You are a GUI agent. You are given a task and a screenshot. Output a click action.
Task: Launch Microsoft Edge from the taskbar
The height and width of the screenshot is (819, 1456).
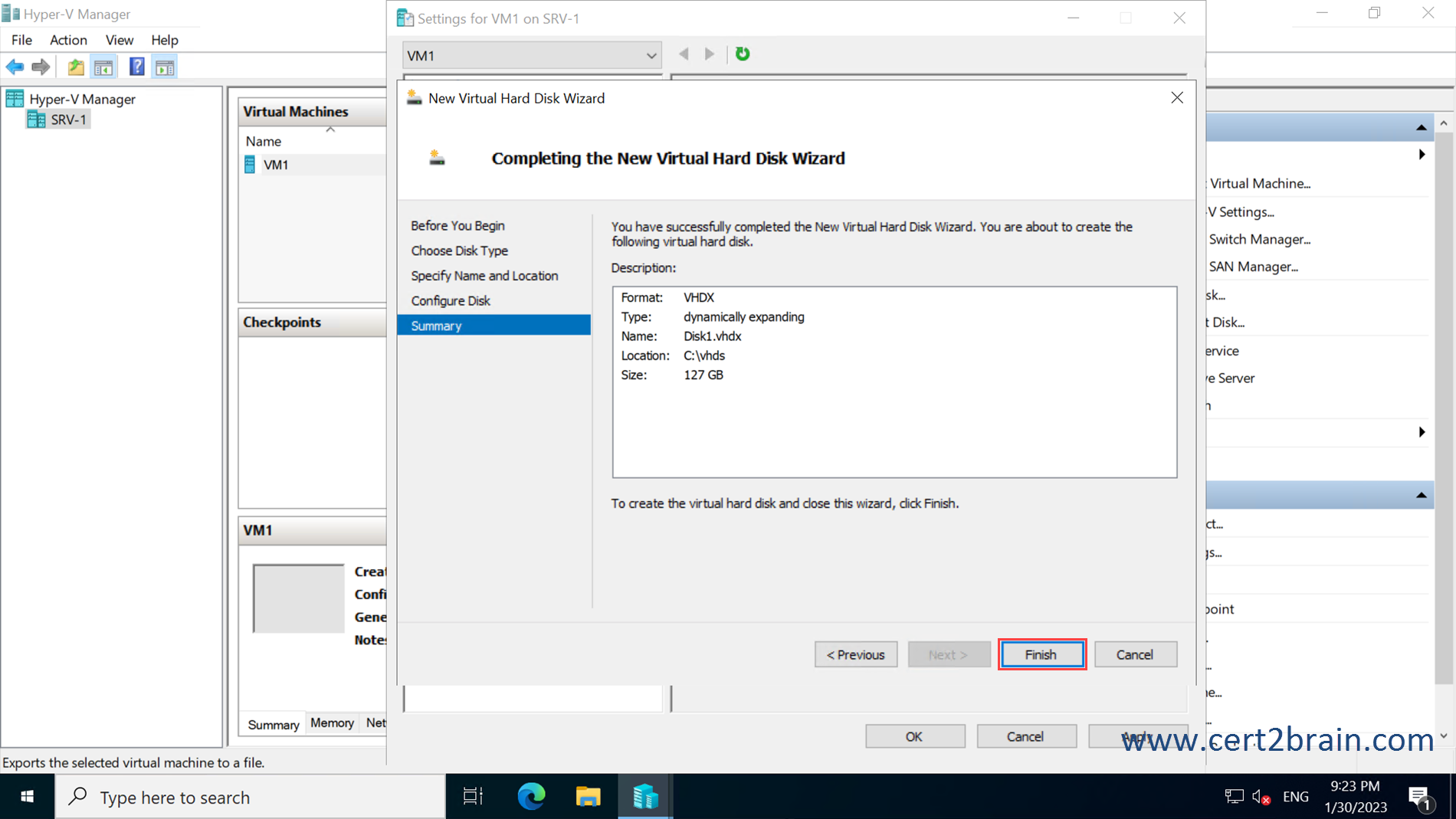pos(531,797)
